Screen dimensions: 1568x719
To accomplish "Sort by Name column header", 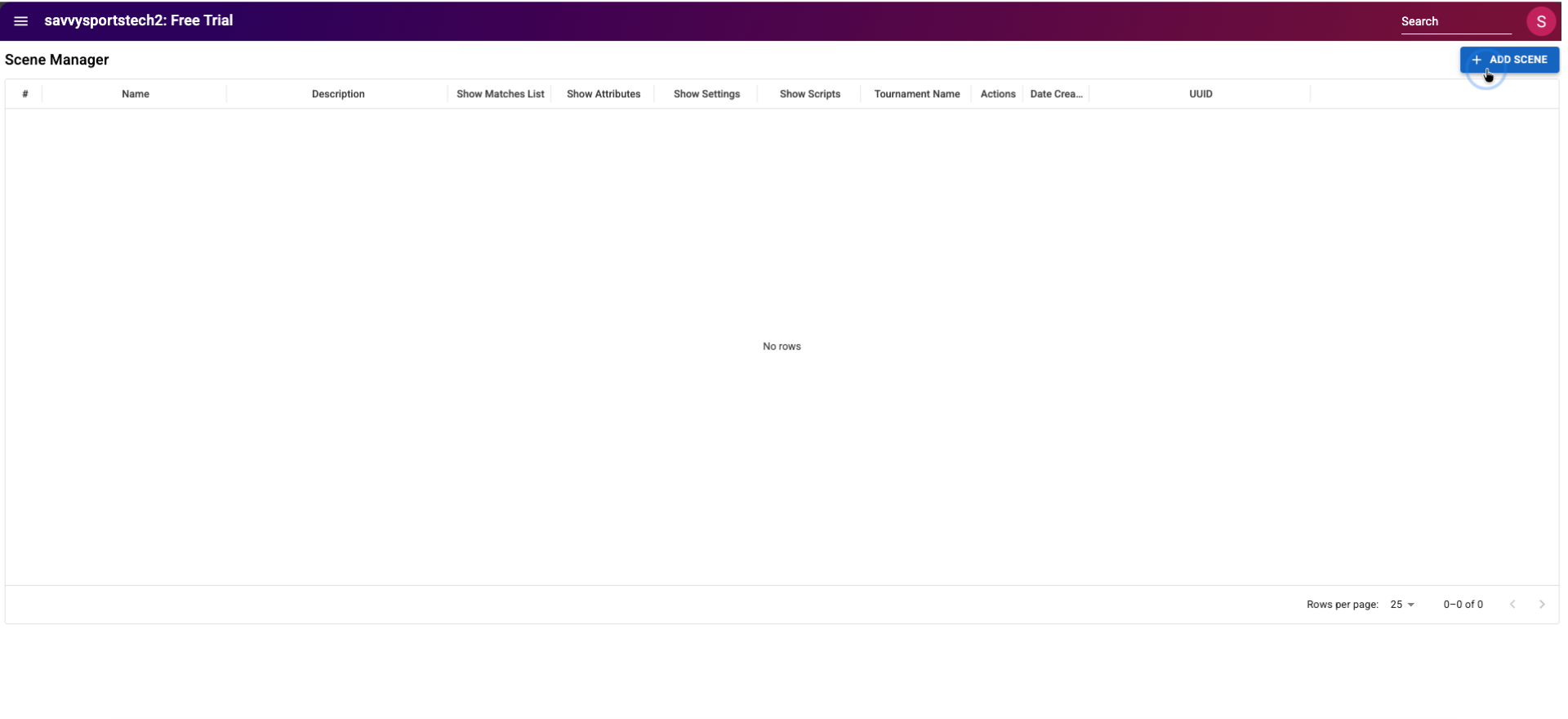I will click(x=136, y=94).
